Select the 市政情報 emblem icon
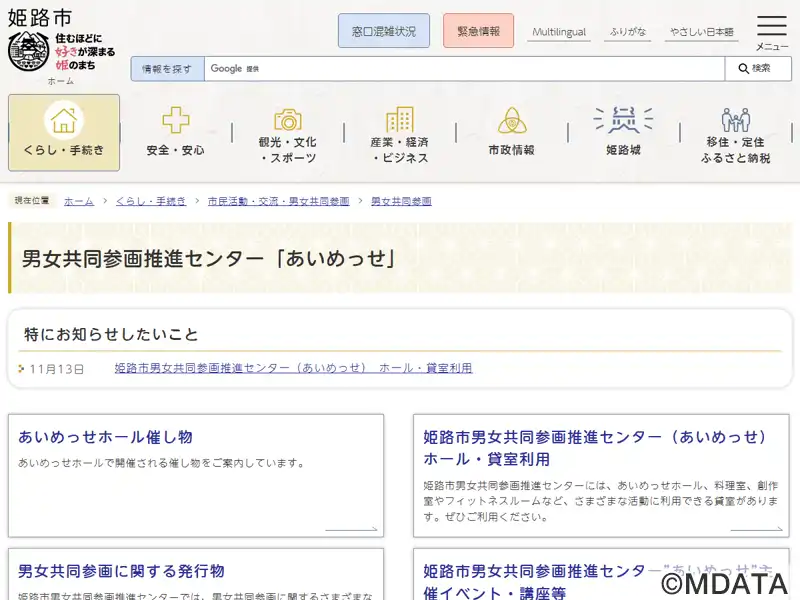 click(512, 121)
